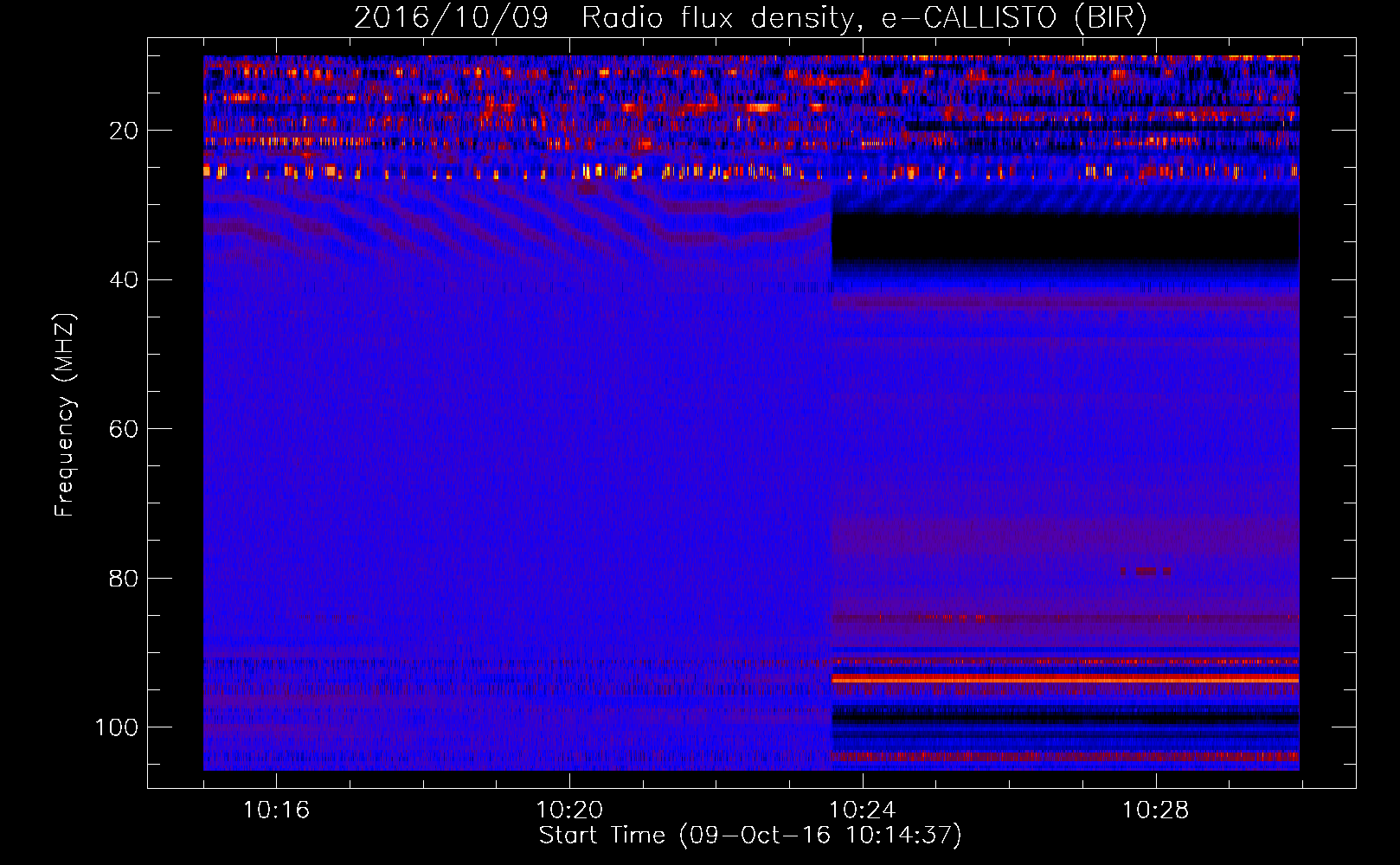The width and height of the screenshot is (1400, 865).
Task: Click the '20' frequency tick label
Action: pyautogui.click(x=124, y=131)
